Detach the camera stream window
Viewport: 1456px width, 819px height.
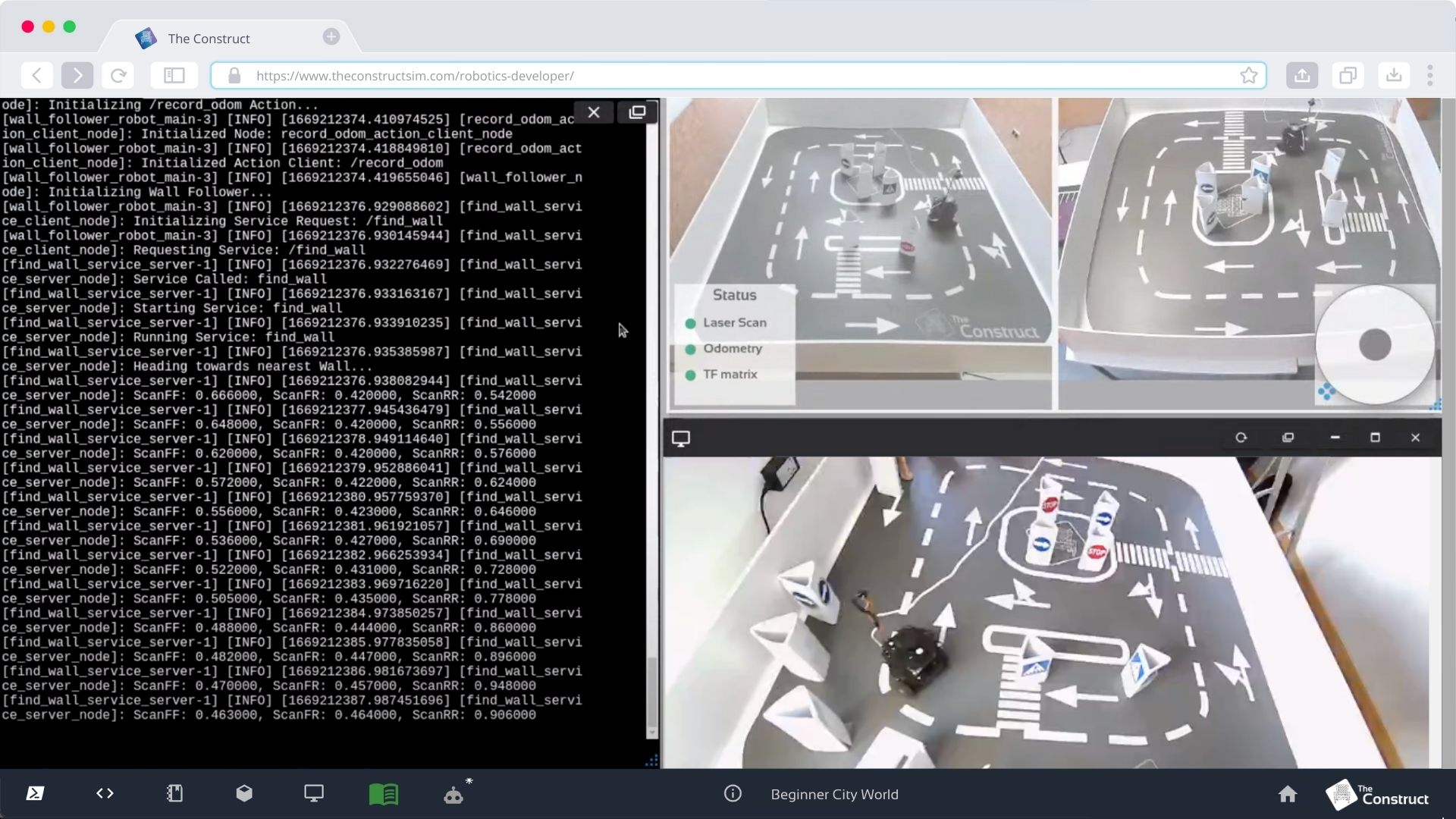tap(1288, 438)
